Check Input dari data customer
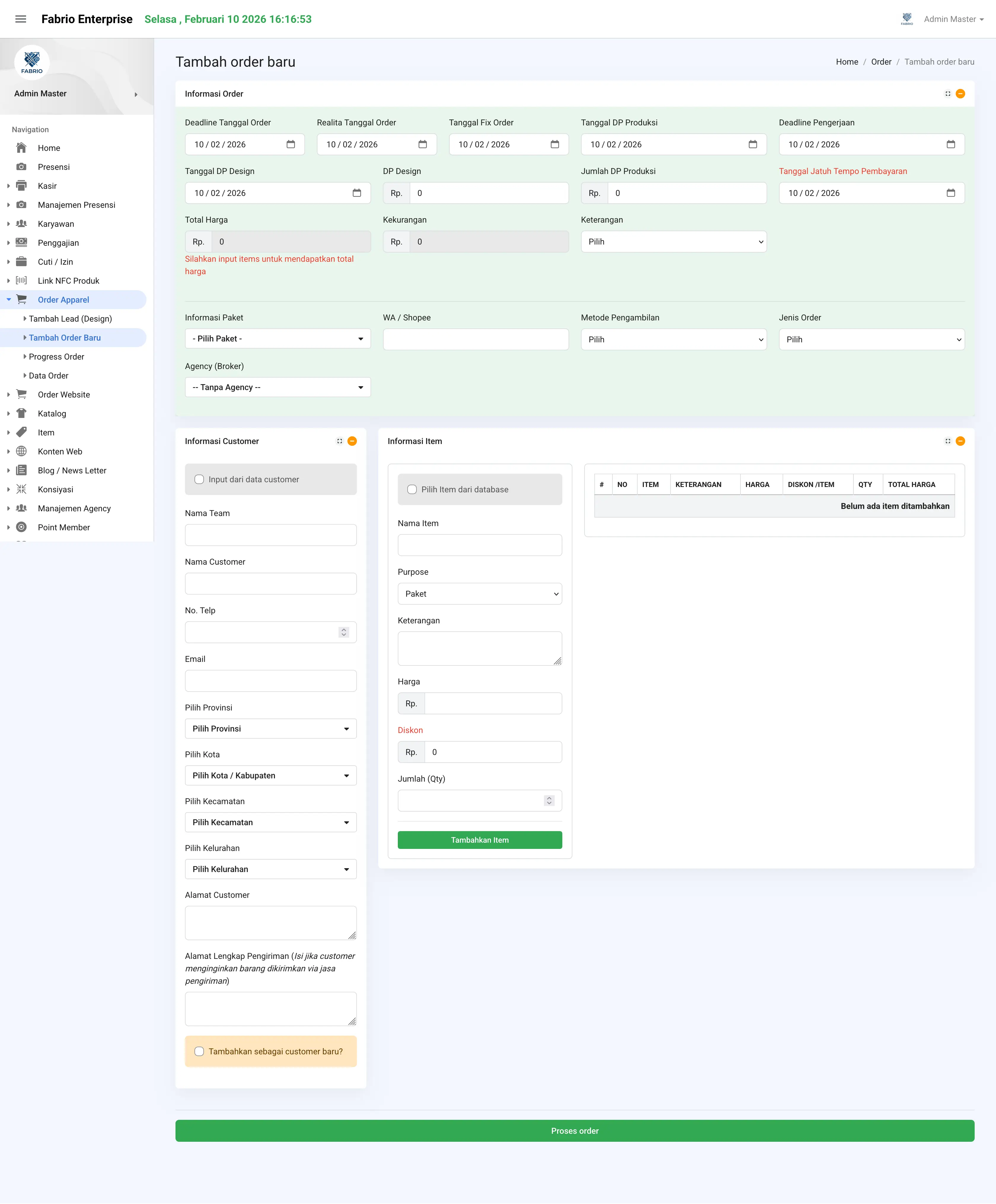The height and width of the screenshot is (1204, 996). coord(199,479)
